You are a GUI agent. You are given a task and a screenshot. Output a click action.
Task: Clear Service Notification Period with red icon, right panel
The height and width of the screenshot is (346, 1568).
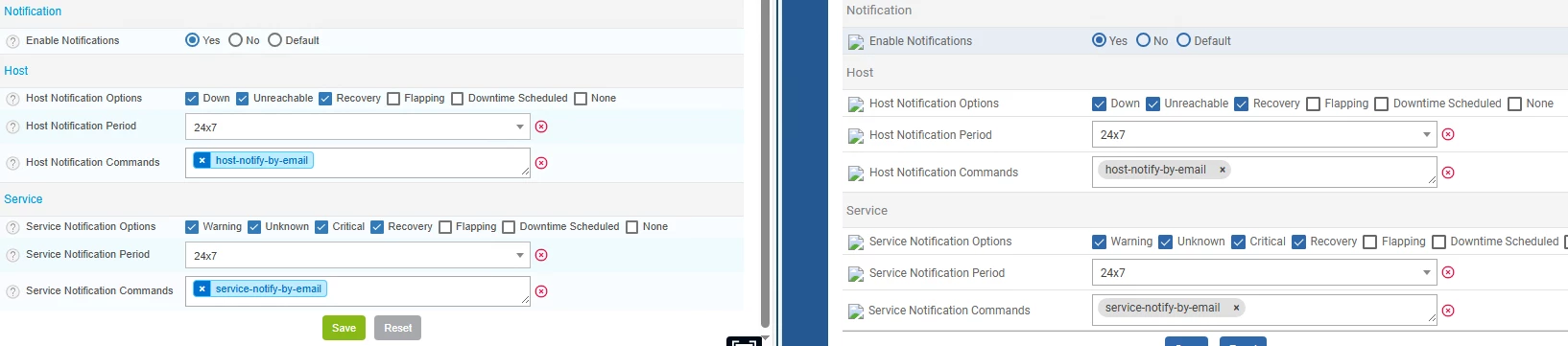coord(1448,272)
